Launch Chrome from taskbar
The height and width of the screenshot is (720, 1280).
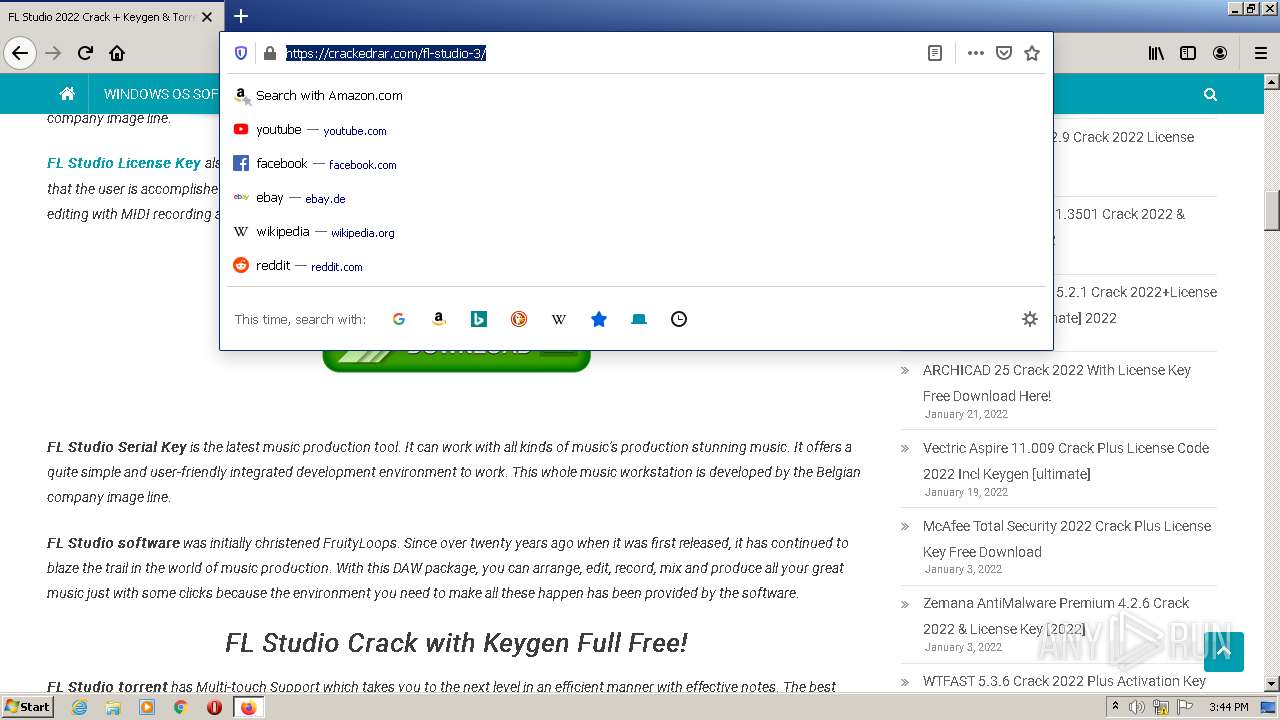pyautogui.click(x=180, y=707)
